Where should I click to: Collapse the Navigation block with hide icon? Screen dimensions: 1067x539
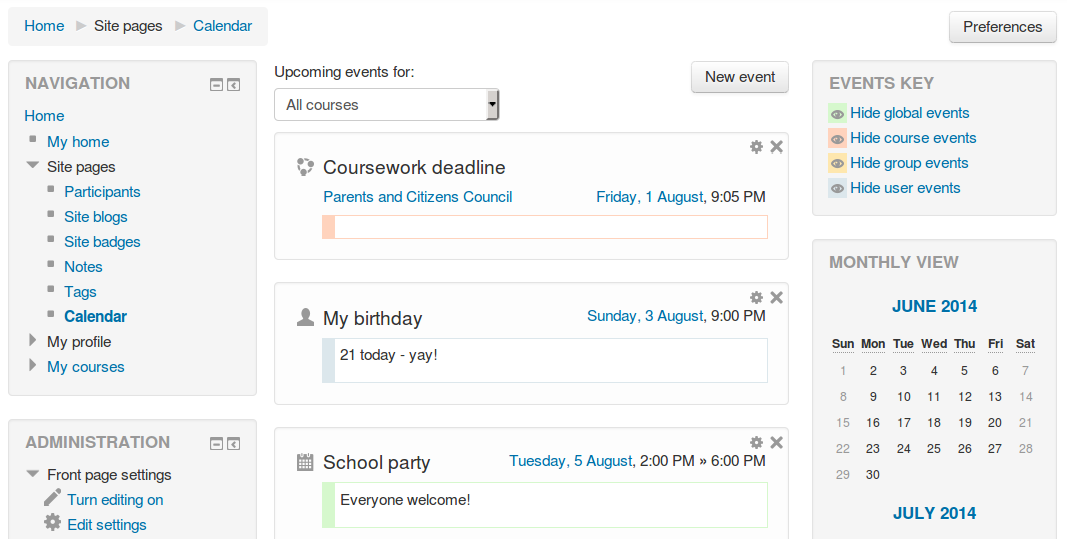point(216,85)
